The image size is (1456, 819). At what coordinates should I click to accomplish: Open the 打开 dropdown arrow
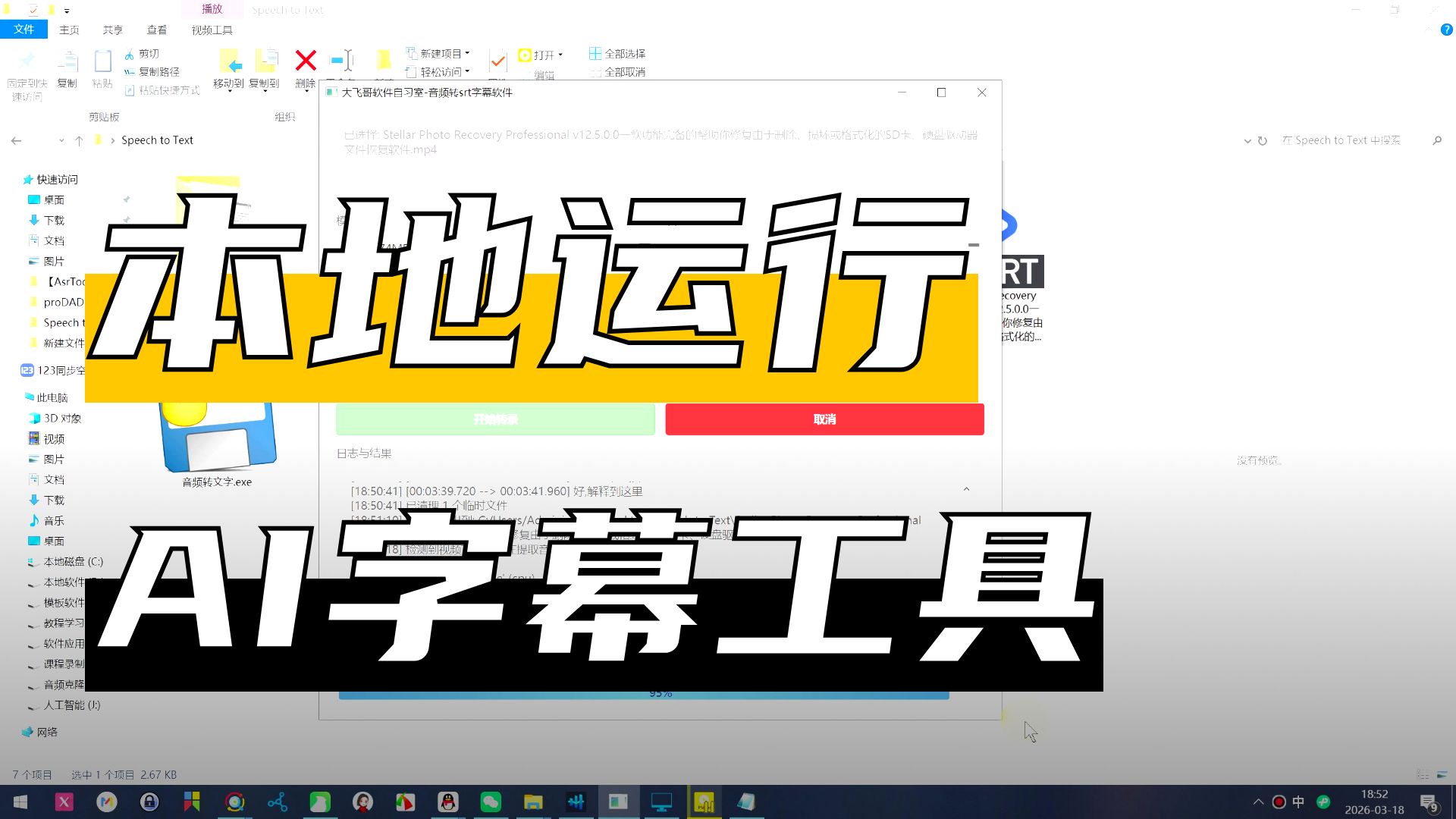560,55
